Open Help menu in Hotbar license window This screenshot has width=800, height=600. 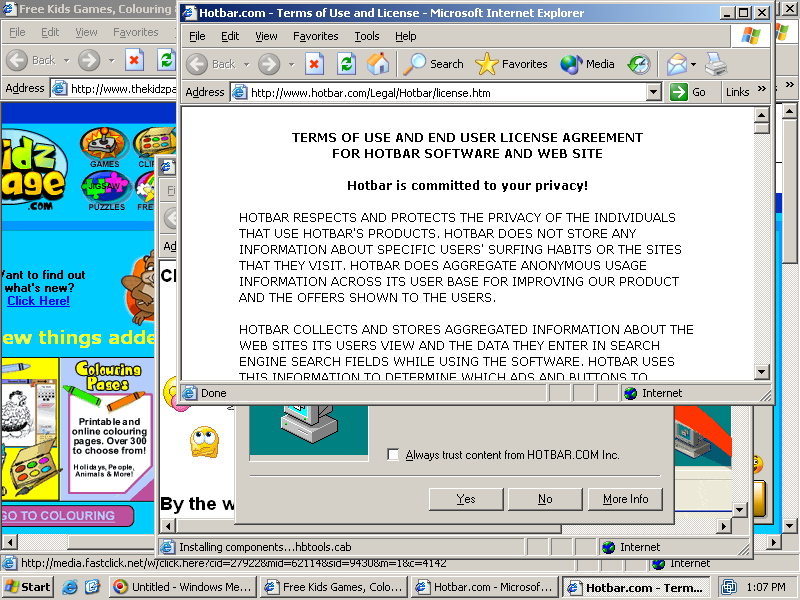pos(406,36)
